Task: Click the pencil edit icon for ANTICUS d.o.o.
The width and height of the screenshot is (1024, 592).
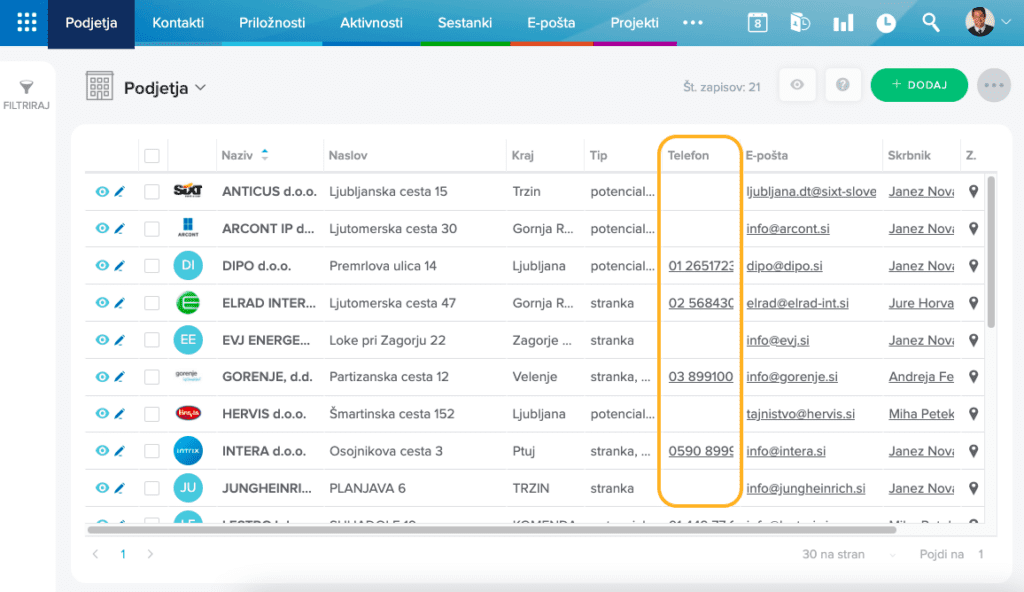Action: point(119,191)
